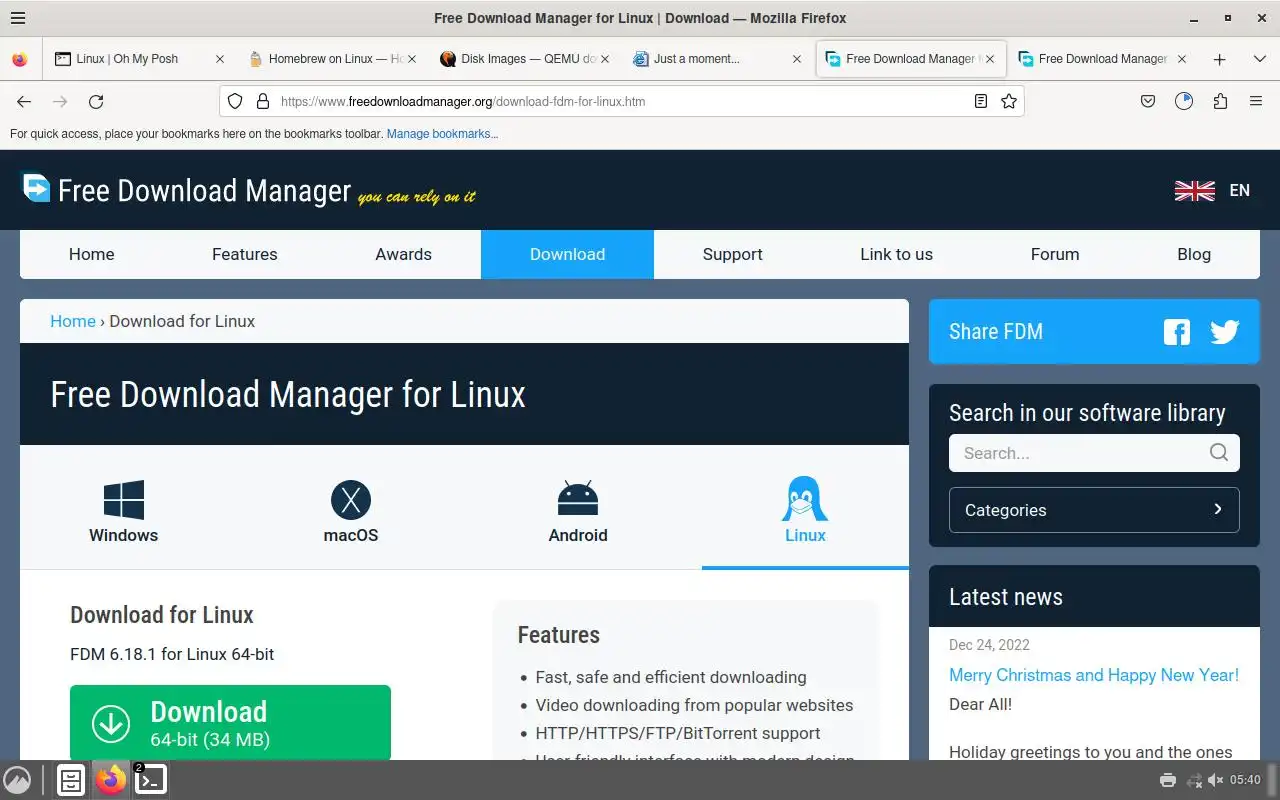Open the EN language selector
Screen dimensions: 1280x800
[1240, 190]
